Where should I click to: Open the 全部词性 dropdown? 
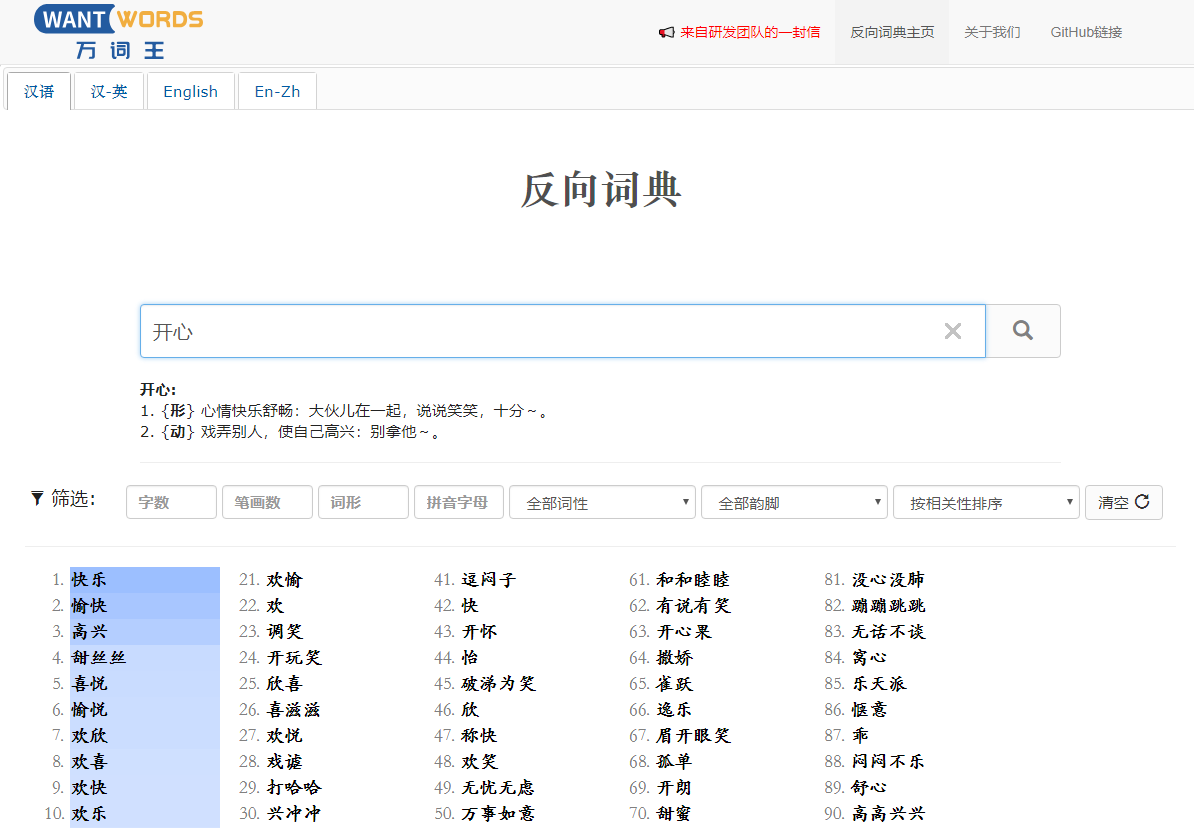point(602,503)
